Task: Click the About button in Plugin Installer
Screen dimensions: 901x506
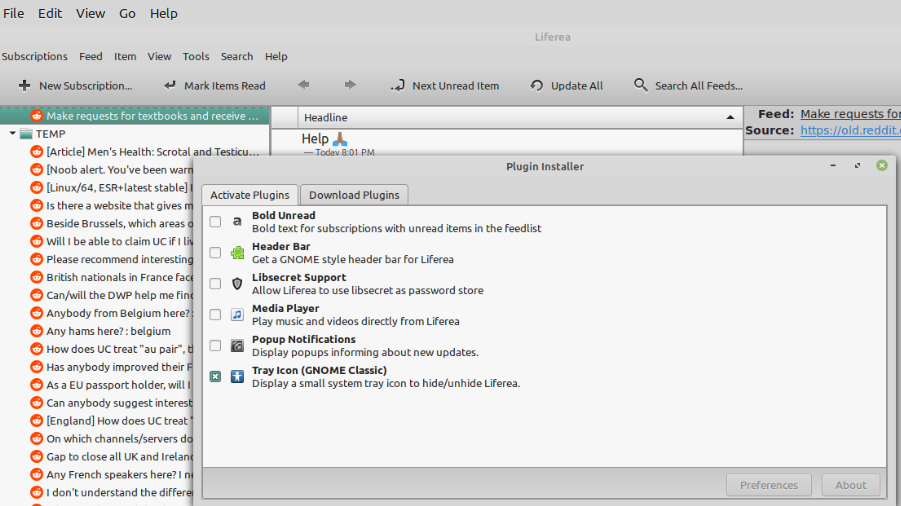Action: tap(850, 485)
